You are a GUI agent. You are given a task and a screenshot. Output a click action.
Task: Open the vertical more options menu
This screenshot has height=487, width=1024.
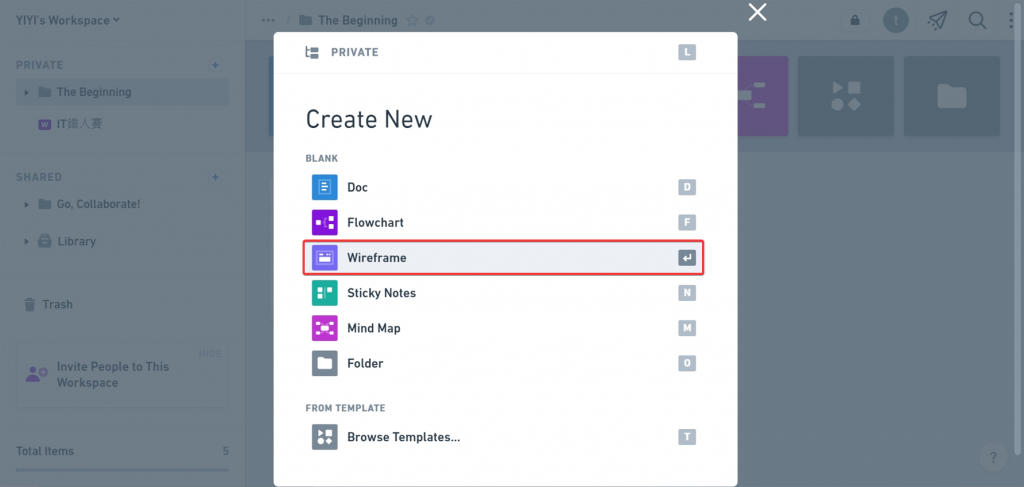pyautogui.click(x=1011, y=20)
